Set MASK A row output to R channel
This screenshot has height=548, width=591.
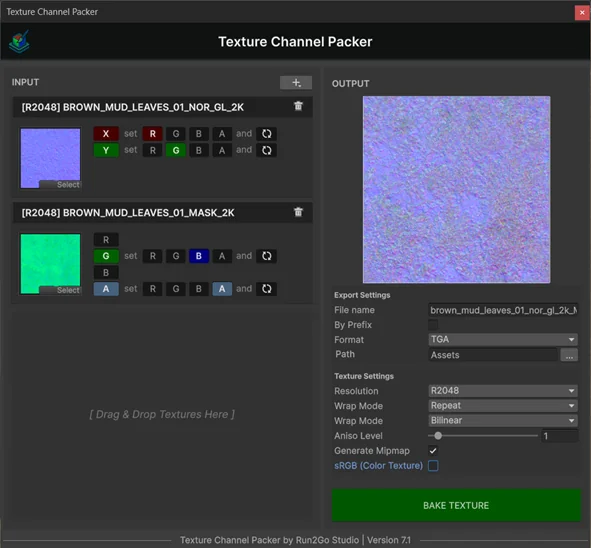coord(153,289)
